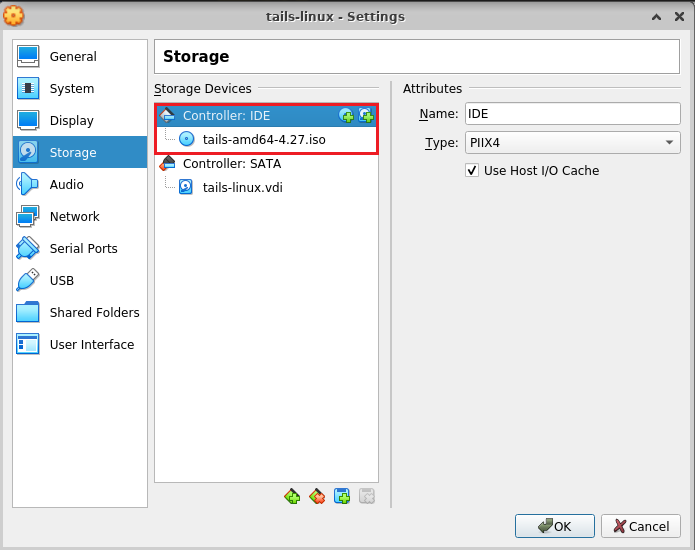Viewport: 695px width, 550px height.
Task: Open the System settings page
Action: pyautogui.click(x=80, y=88)
